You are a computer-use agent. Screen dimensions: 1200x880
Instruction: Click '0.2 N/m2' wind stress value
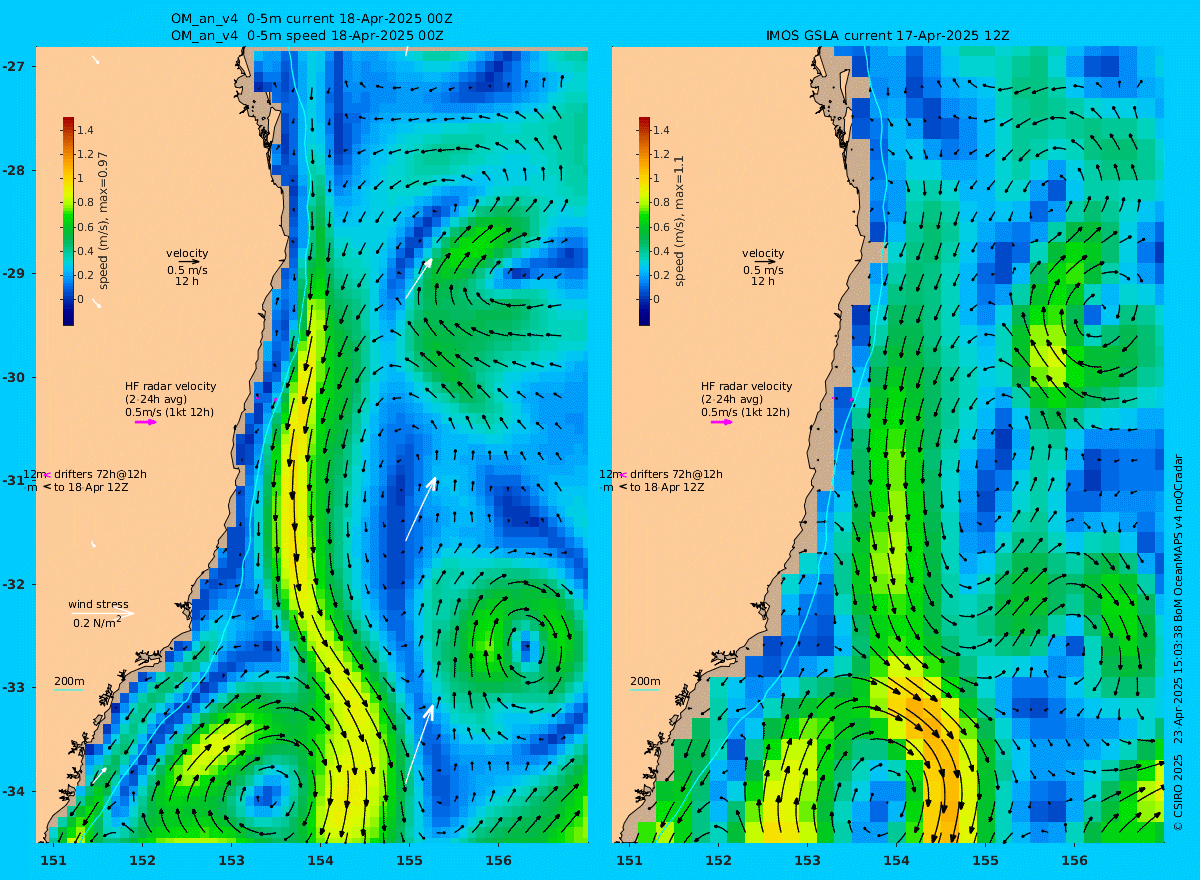click(97, 622)
